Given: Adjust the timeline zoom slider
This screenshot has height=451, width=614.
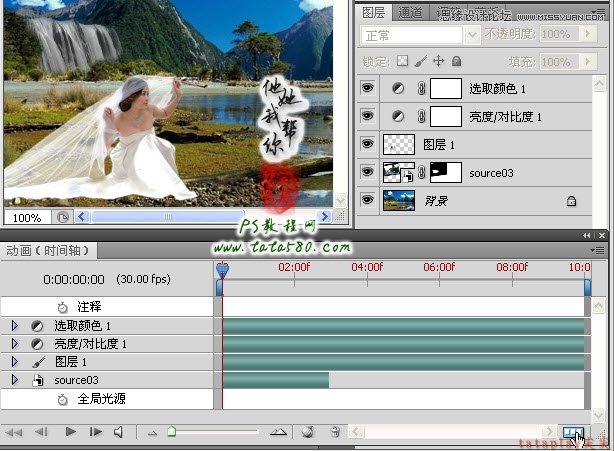Looking at the screenshot, I should [x=172, y=432].
